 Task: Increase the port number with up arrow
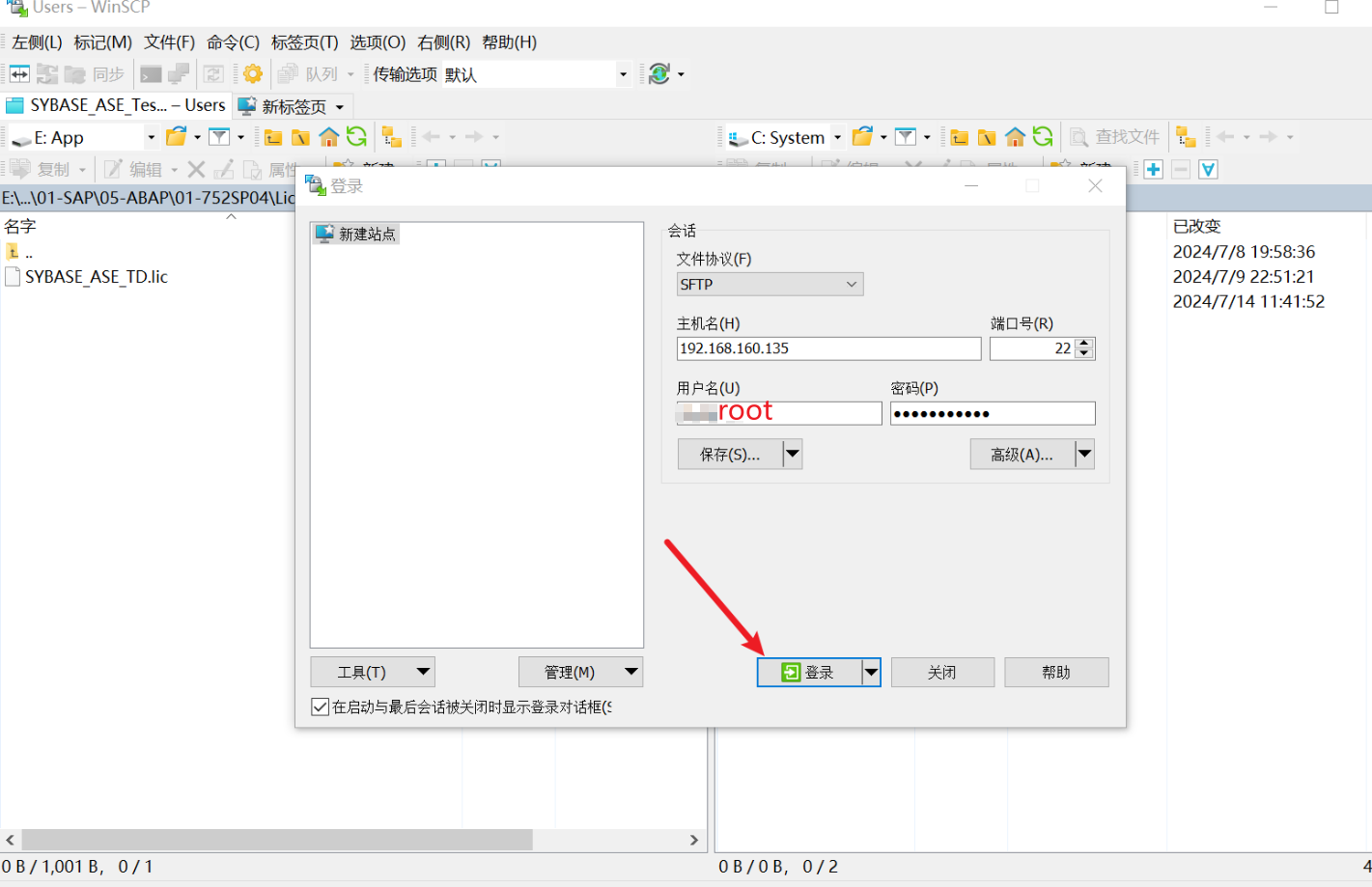point(1084,343)
